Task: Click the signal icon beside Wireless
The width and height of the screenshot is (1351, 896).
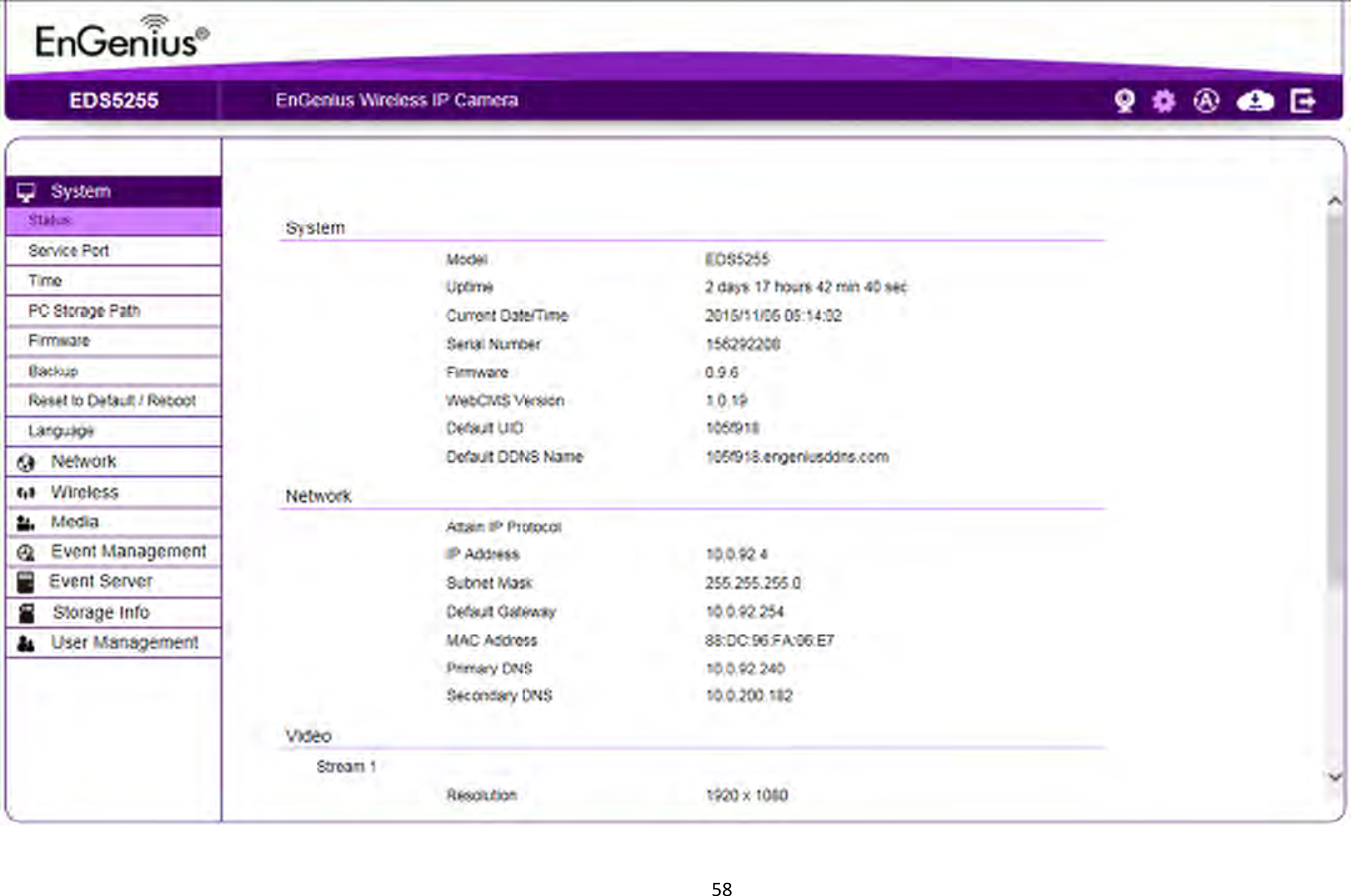Action: tap(26, 493)
